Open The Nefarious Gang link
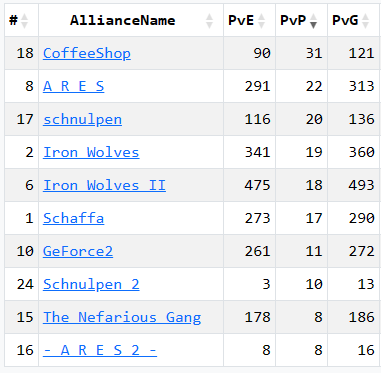This screenshot has height=373, width=381. (x=122, y=317)
